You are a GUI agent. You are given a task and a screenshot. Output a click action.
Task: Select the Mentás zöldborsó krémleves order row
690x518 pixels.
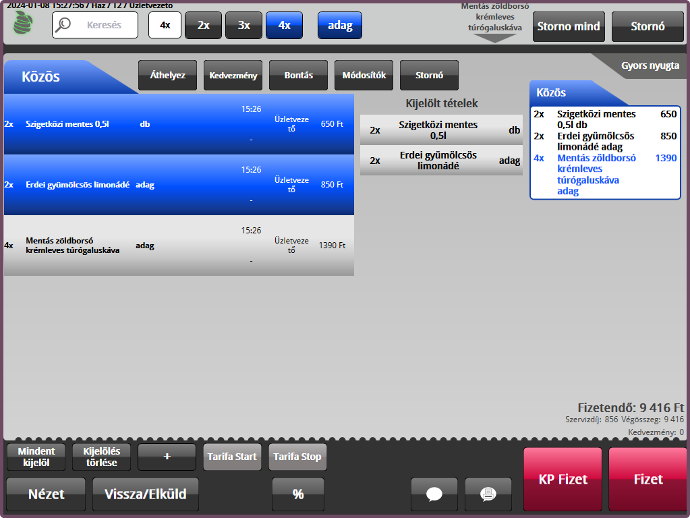pos(178,245)
